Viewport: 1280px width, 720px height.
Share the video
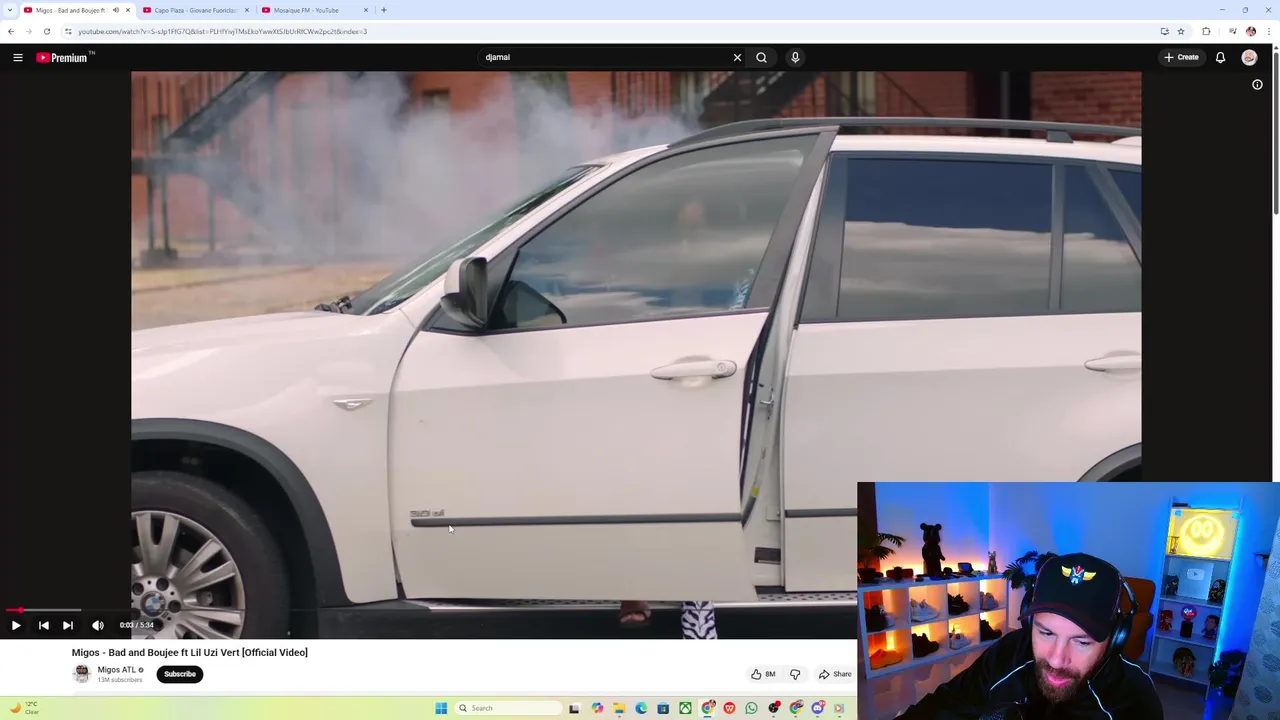click(x=834, y=674)
